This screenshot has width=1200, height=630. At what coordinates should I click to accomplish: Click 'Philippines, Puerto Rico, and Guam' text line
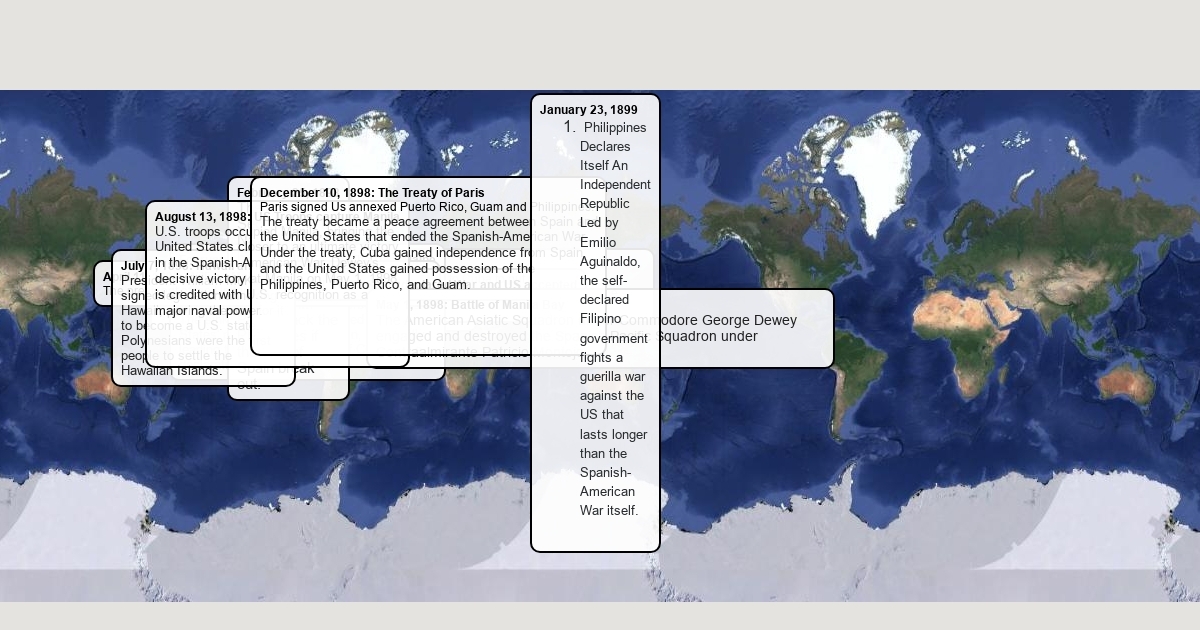pyautogui.click(x=364, y=285)
